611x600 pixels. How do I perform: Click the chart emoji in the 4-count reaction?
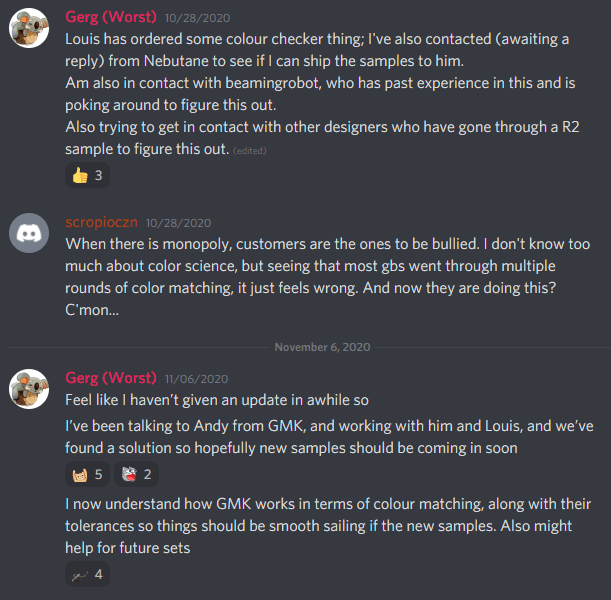79,574
